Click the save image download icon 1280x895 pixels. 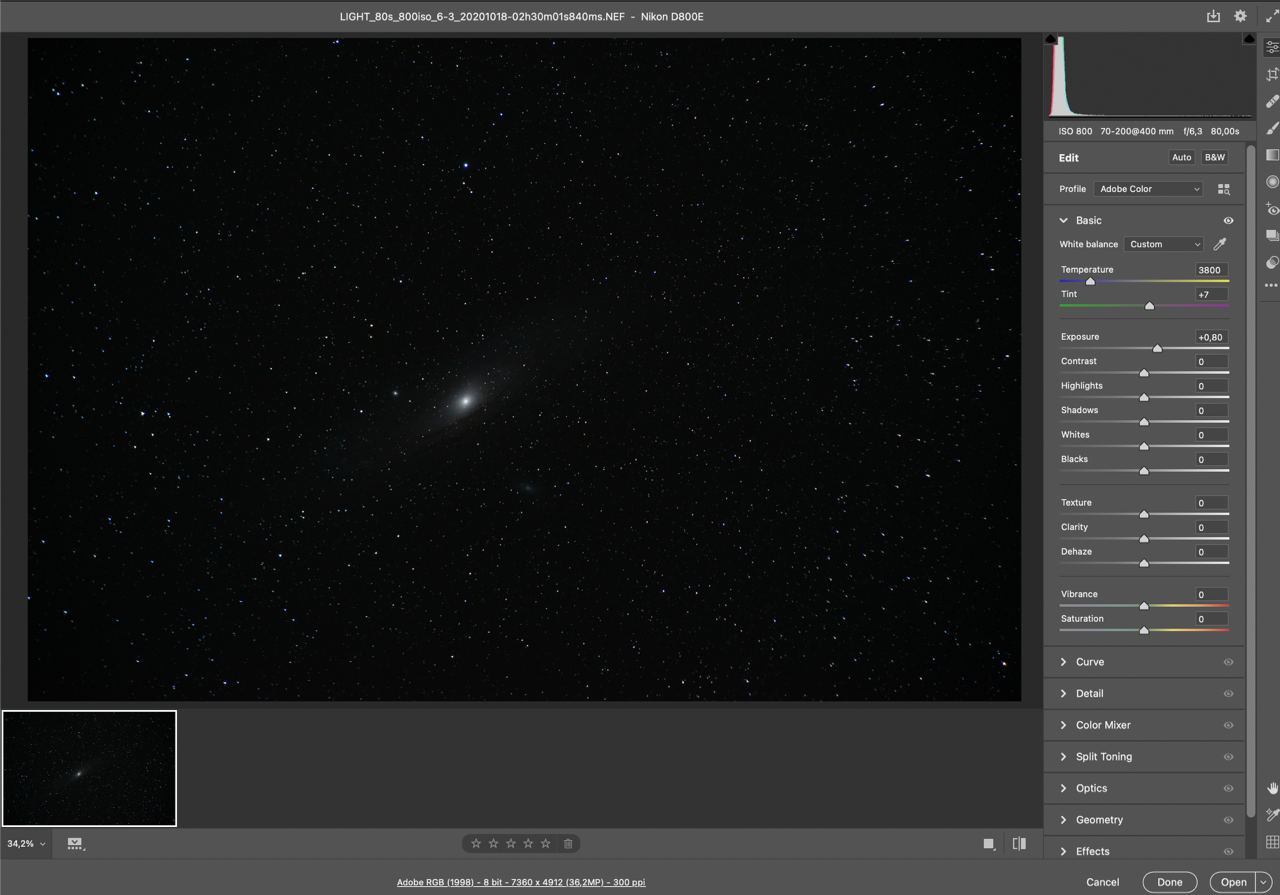click(1213, 16)
